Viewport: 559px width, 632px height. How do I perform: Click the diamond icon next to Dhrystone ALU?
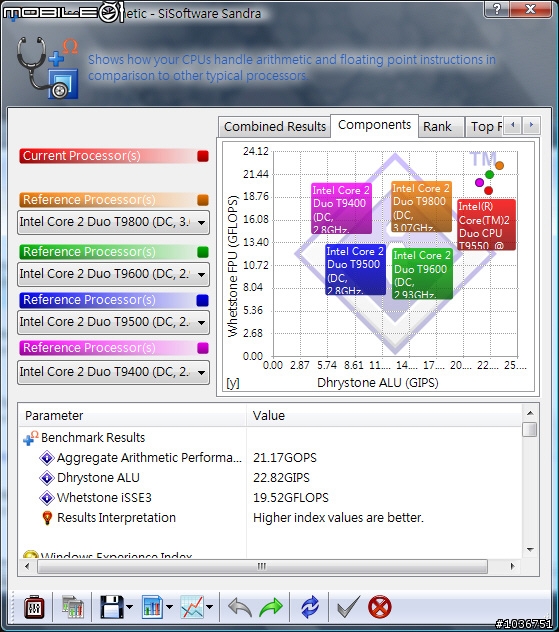(x=47, y=478)
